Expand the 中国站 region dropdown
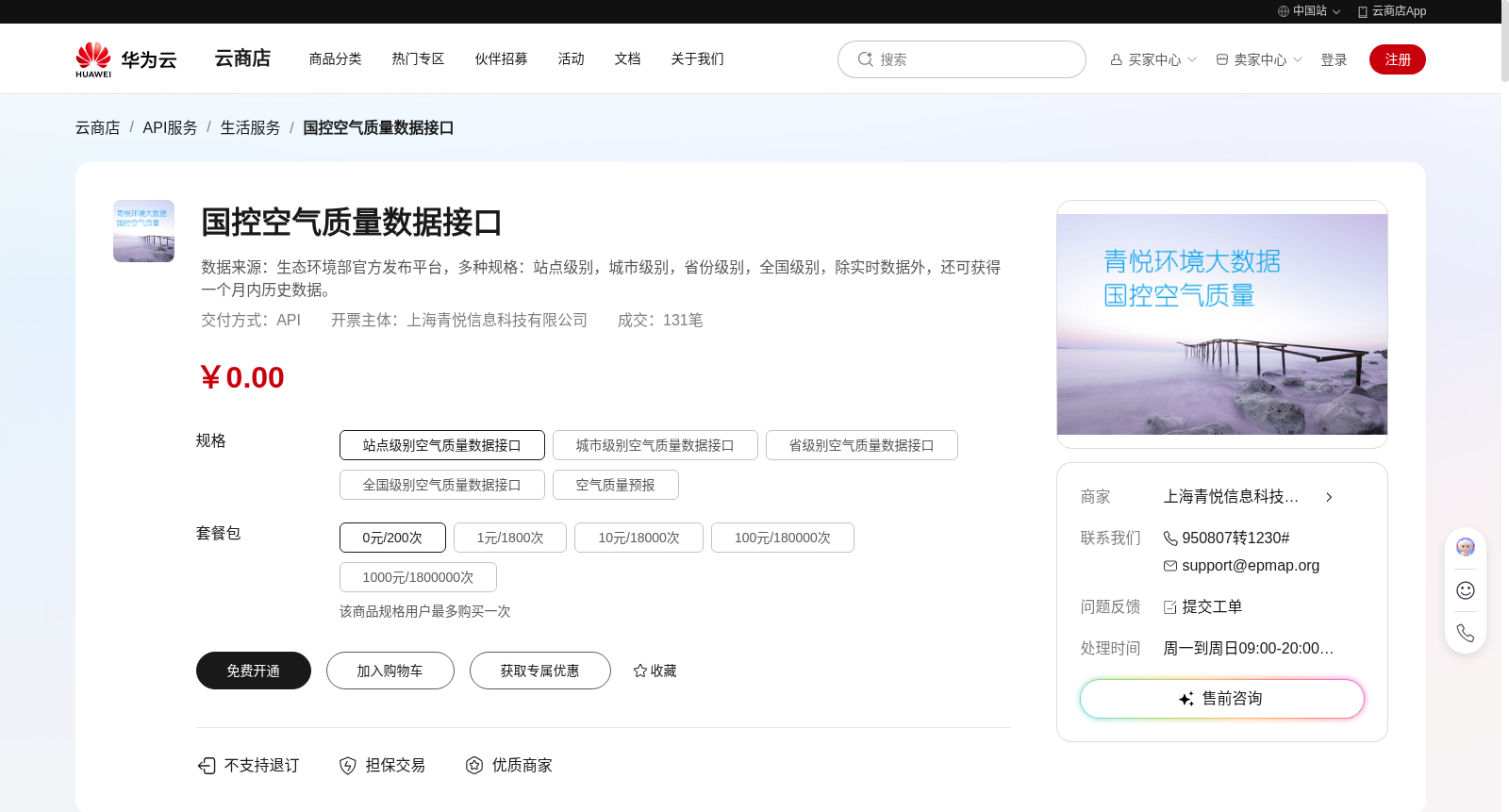 [x=1336, y=11]
